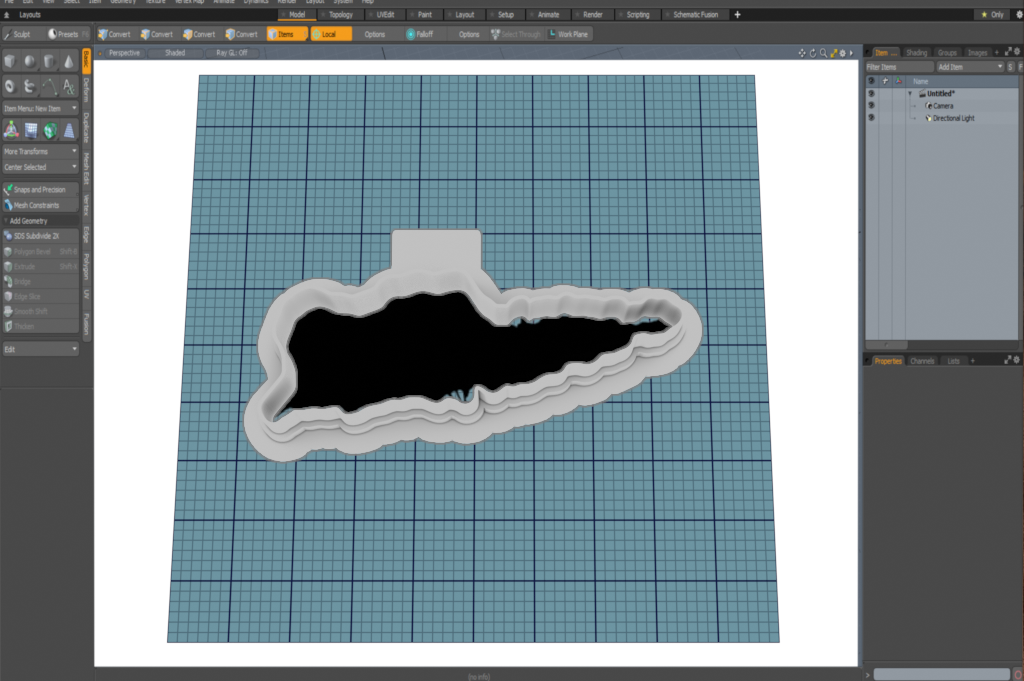Collapse the Untitled scene tree arrow
Viewport: 1024px width, 681px height.
click(x=910, y=93)
